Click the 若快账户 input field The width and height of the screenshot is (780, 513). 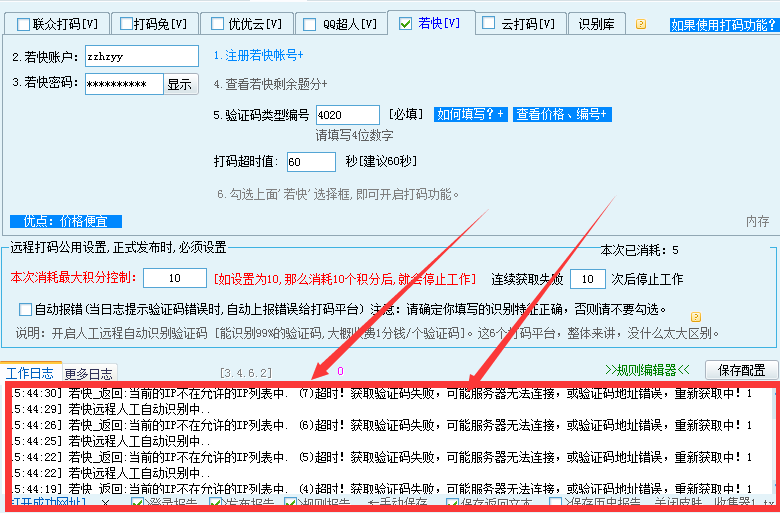pos(142,56)
